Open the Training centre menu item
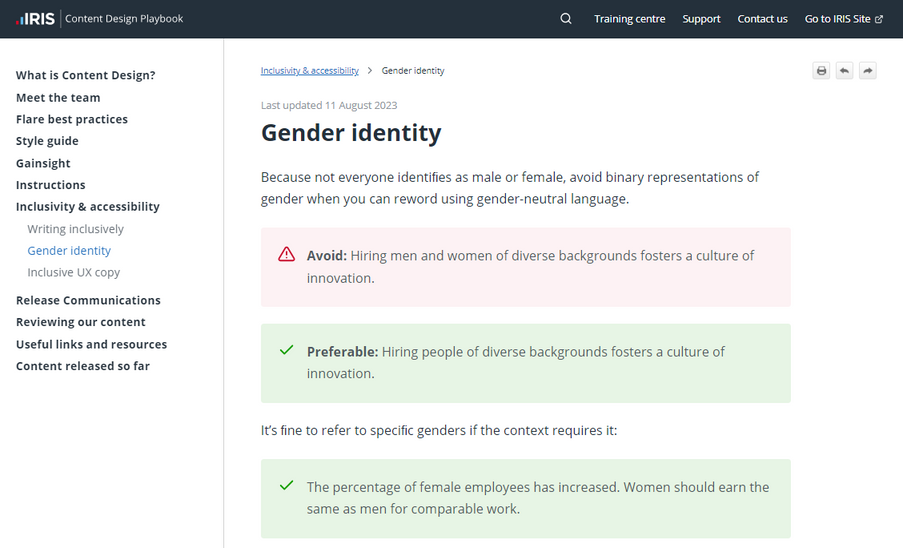The height and width of the screenshot is (548, 903). [629, 19]
